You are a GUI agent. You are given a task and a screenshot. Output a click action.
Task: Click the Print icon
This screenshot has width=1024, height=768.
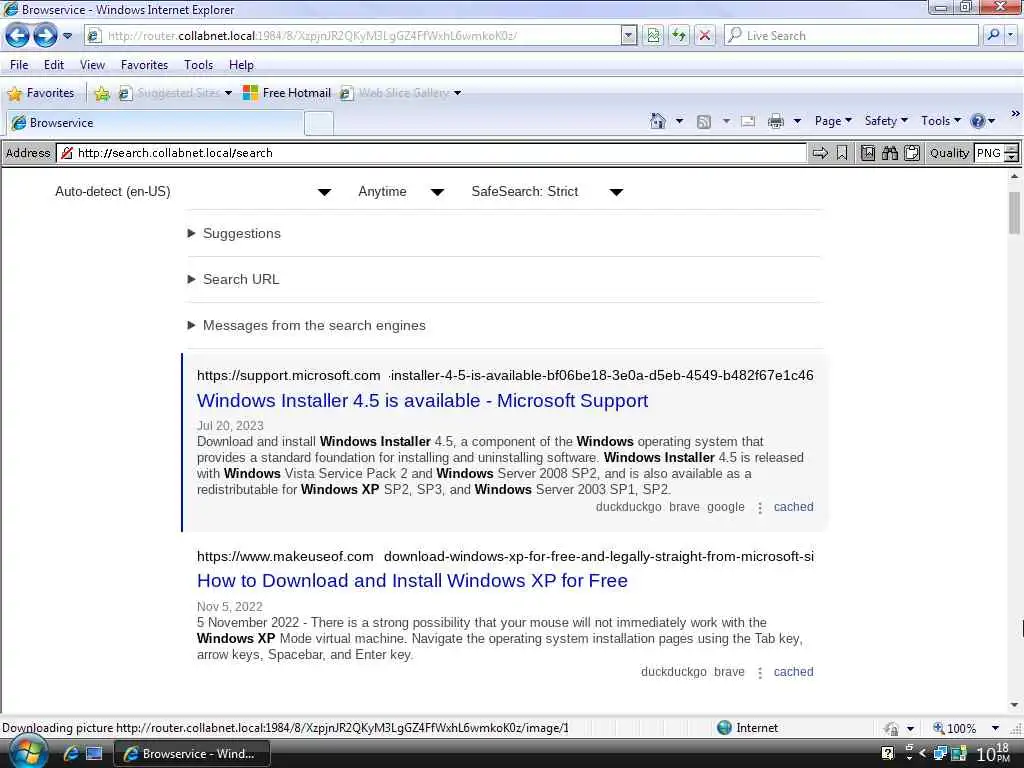[x=776, y=121]
